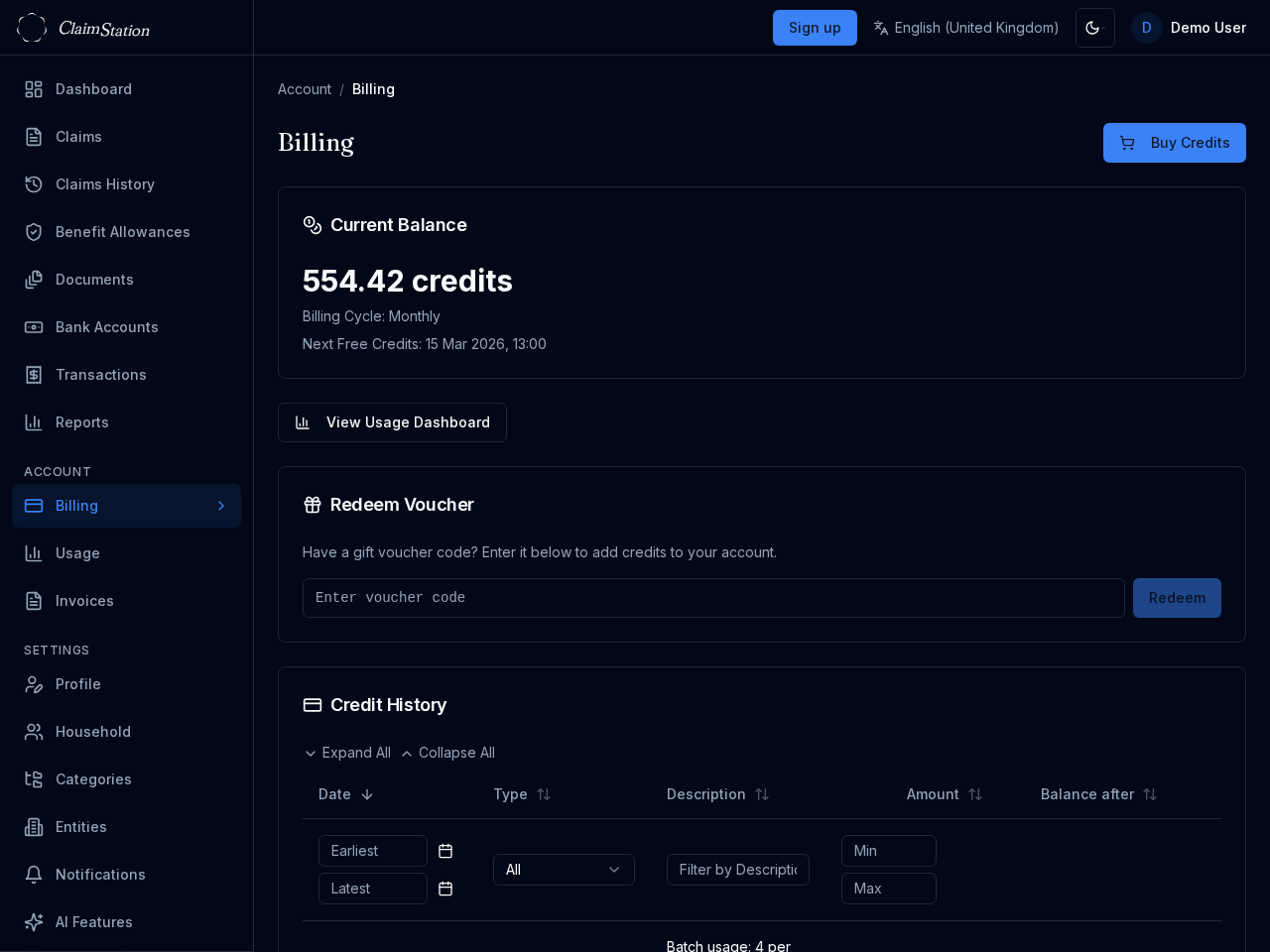Open English (United Kingdom) language selector

pyautogui.click(x=966, y=28)
